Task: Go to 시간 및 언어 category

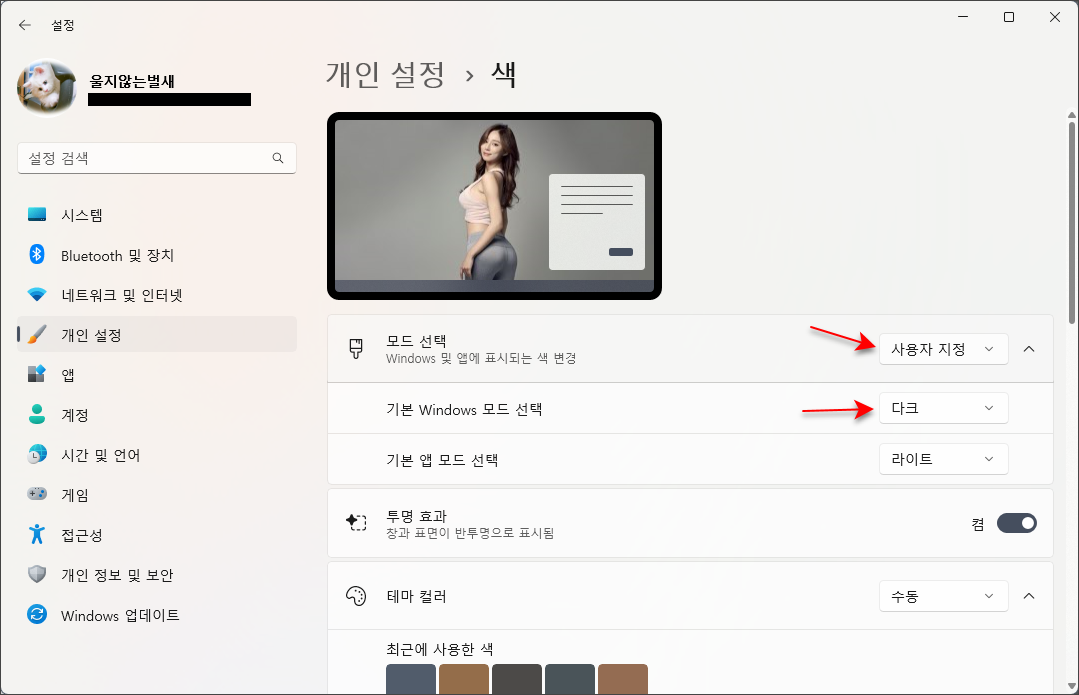Action: click(x=157, y=454)
